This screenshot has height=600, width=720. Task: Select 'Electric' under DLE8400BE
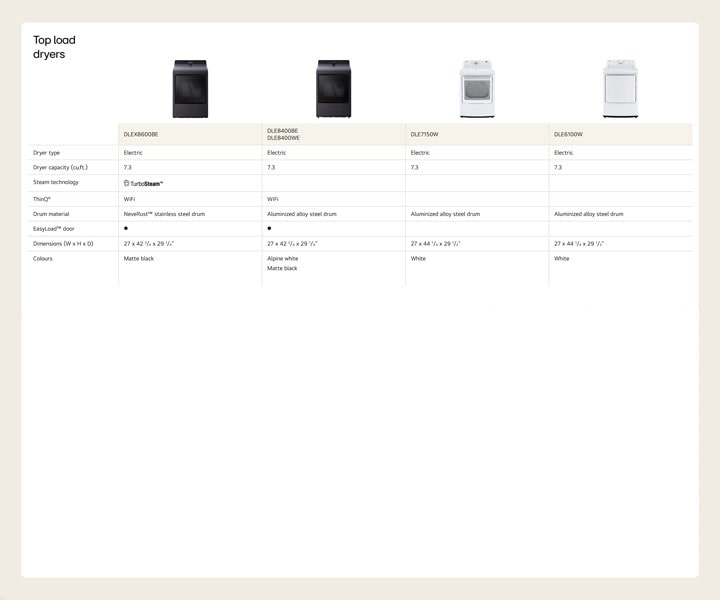(276, 153)
